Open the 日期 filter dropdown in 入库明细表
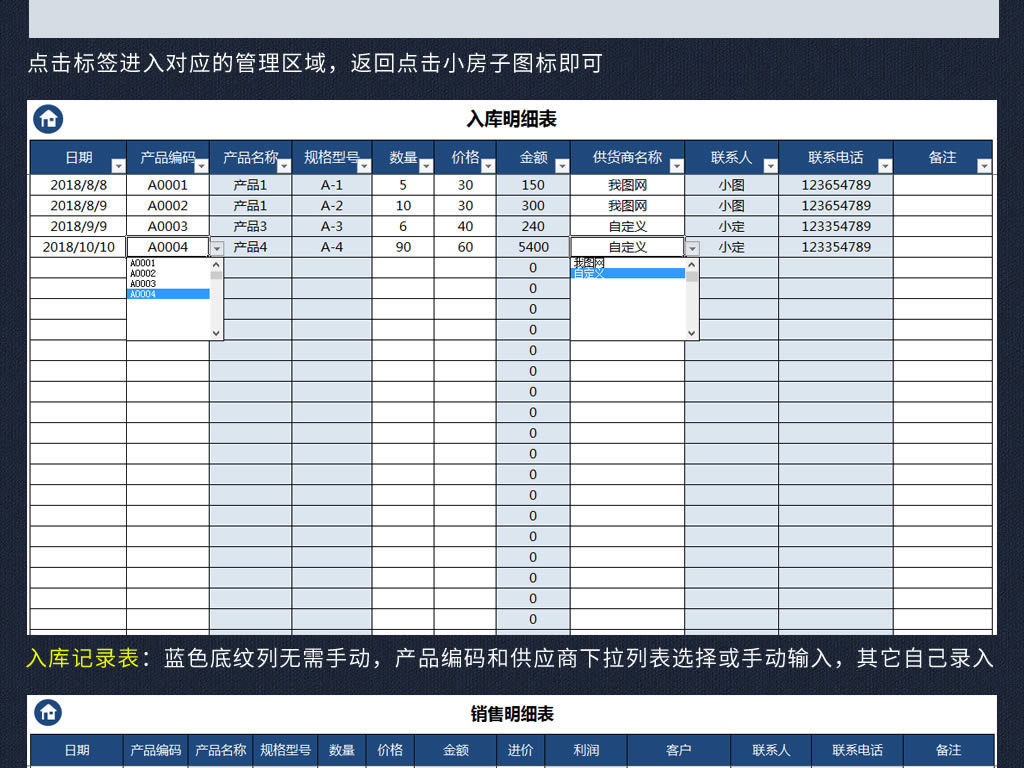This screenshot has width=1024, height=768. point(118,166)
